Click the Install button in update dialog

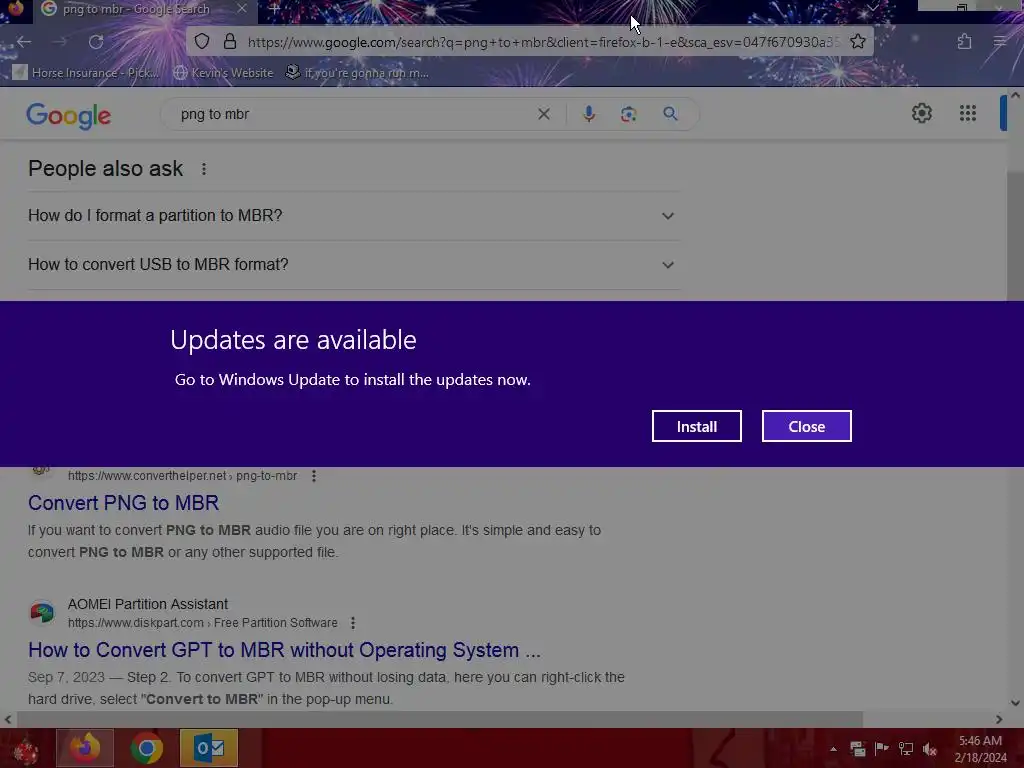tap(696, 426)
